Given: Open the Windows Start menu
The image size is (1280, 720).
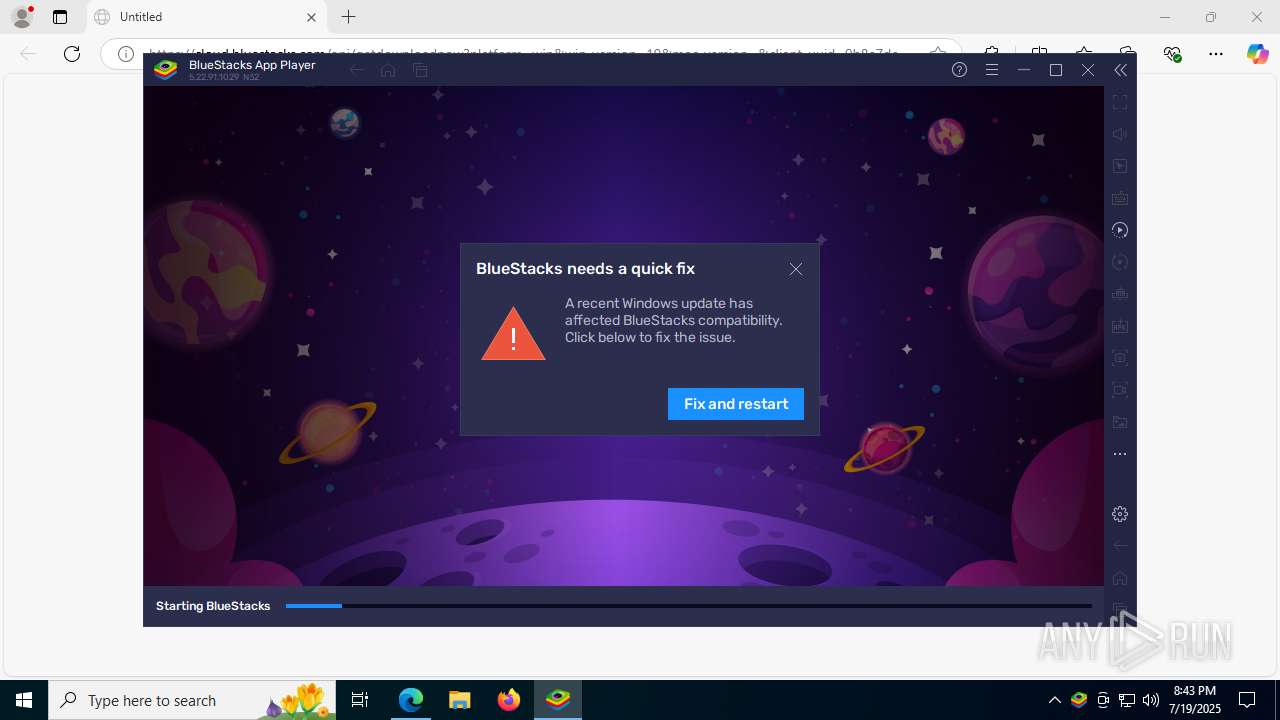Looking at the screenshot, I should (x=24, y=700).
